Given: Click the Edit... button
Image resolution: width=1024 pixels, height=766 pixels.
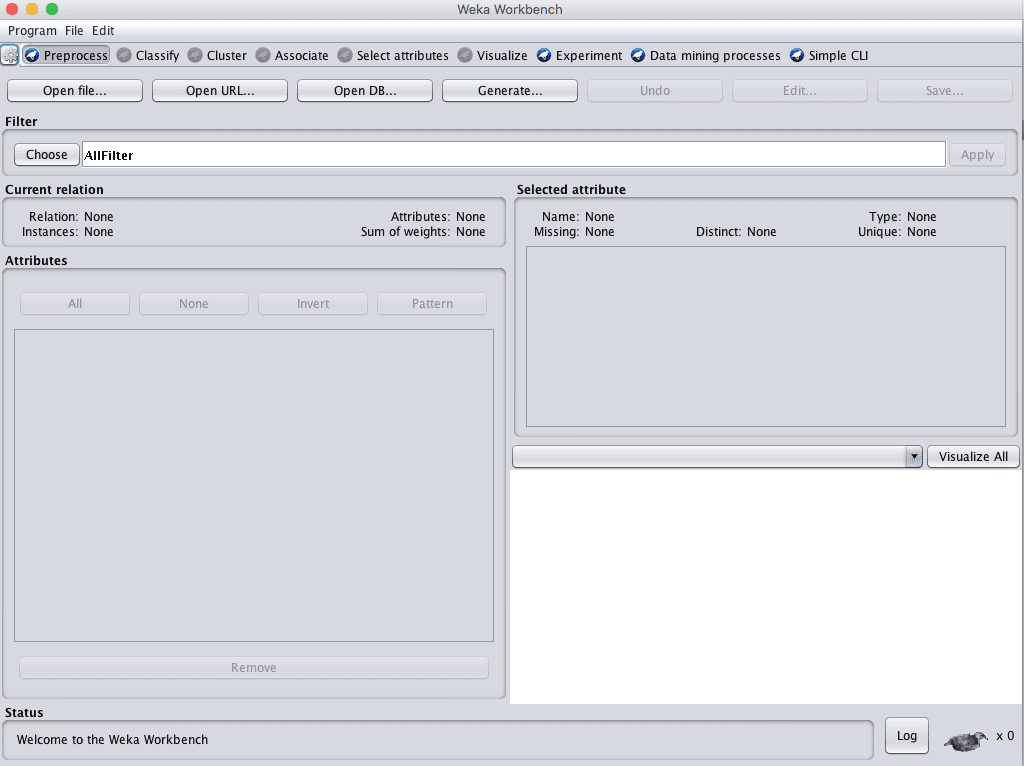Looking at the screenshot, I should (x=800, y=91).
